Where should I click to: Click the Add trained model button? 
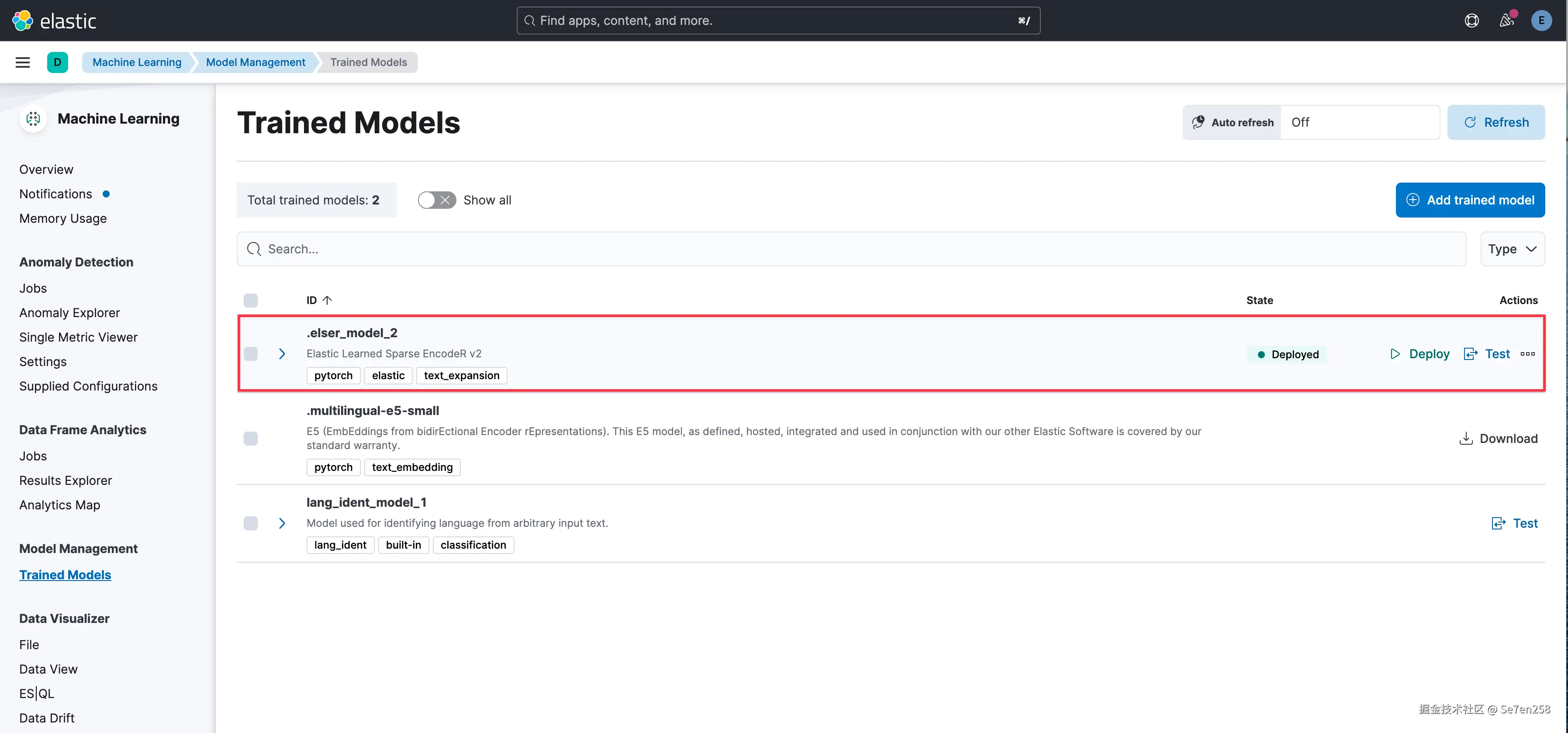point(1470,201)
